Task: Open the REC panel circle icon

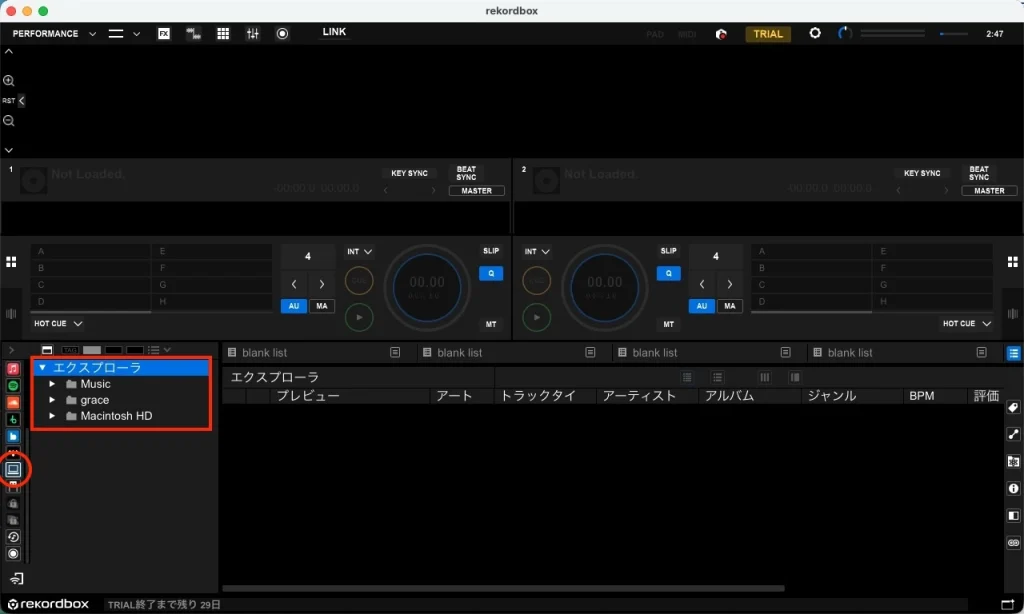Action: (283, 33)
